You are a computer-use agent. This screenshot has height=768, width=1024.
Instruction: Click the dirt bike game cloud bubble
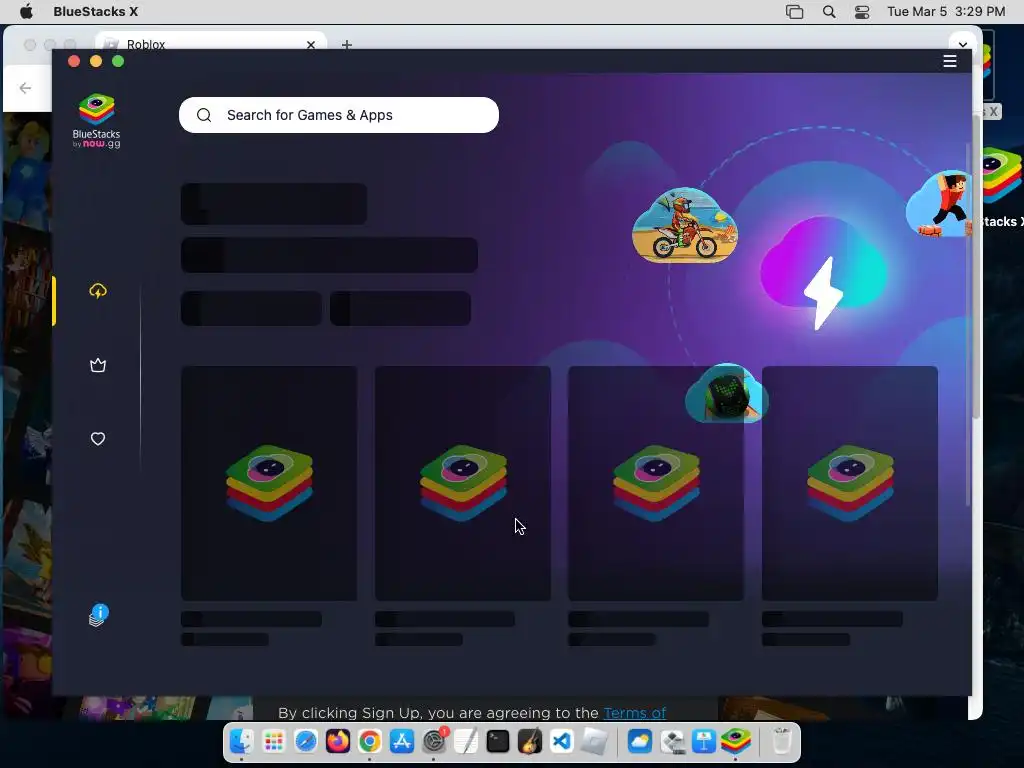[x=684, y=225]
